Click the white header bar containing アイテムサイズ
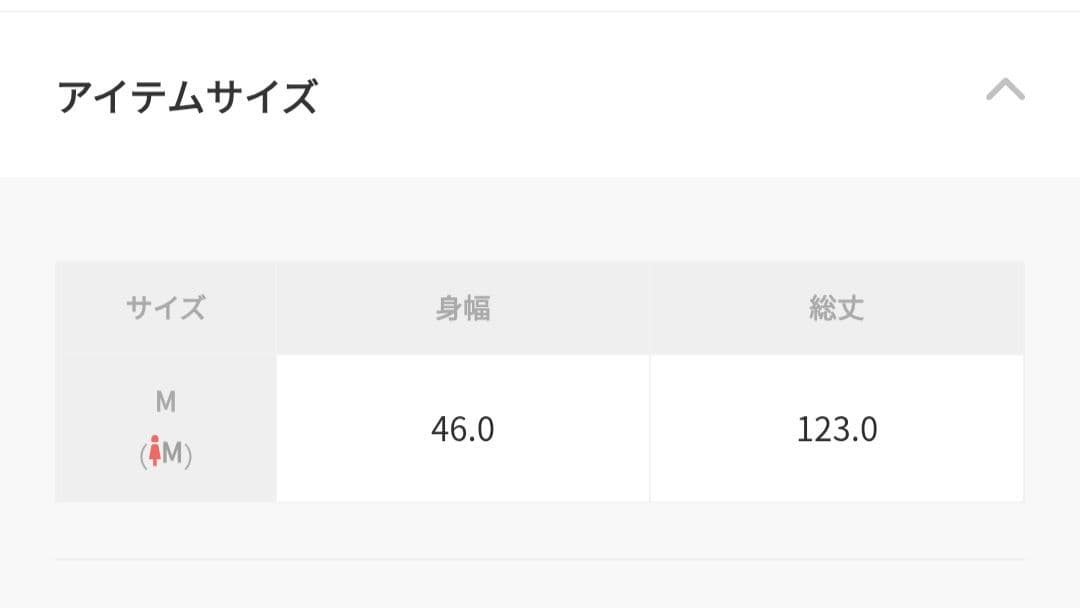The image size is (1080, 608). pos(540,94)
